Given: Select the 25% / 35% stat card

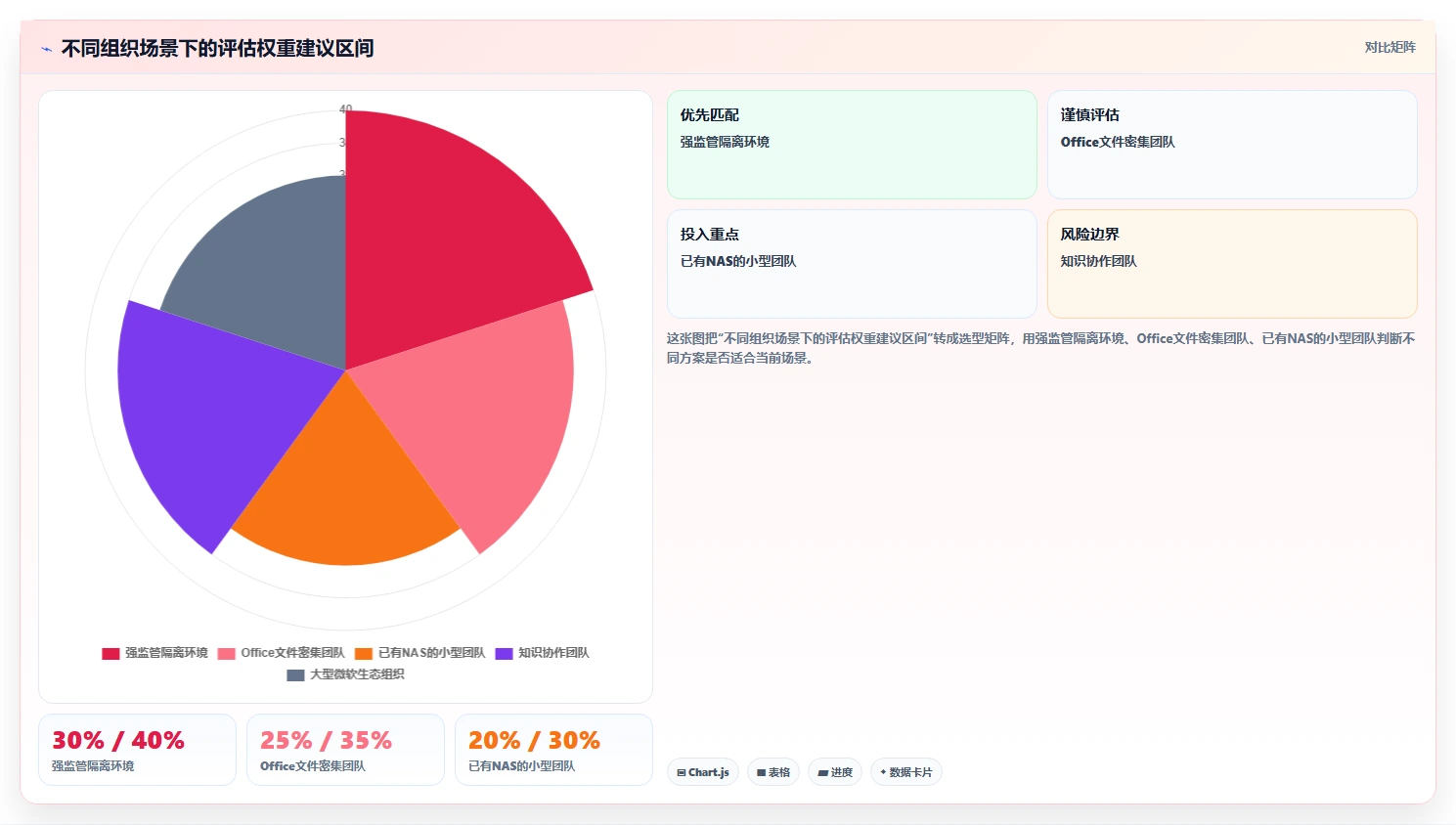Looking at the screenshot, I should (x=345, y=750).
